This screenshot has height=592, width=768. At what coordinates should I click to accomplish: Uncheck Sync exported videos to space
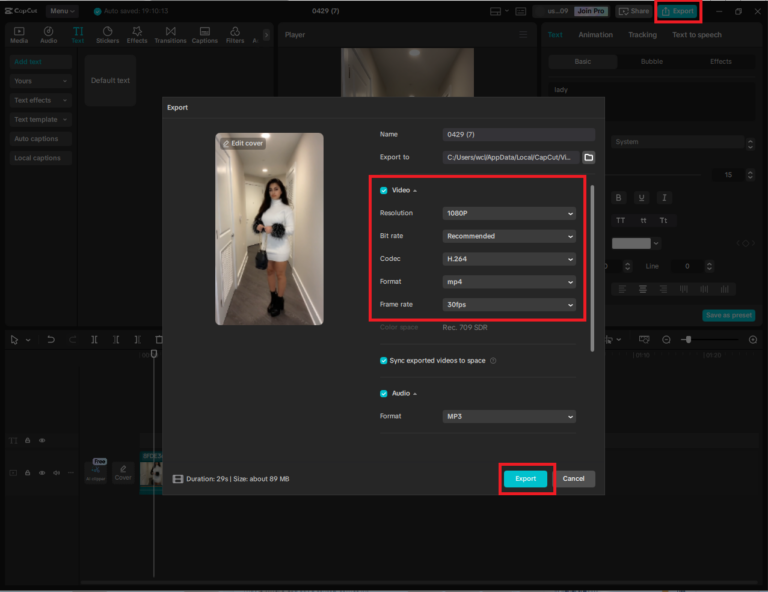tap(384, 361)
